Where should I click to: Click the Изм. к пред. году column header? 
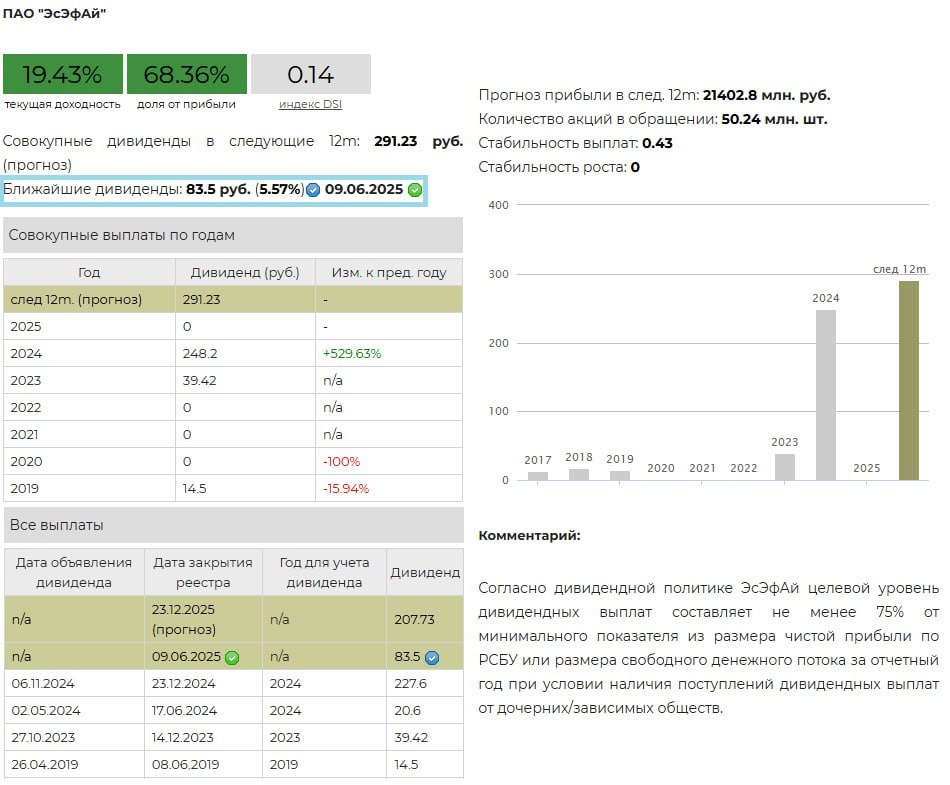click(x=389, y=272)
